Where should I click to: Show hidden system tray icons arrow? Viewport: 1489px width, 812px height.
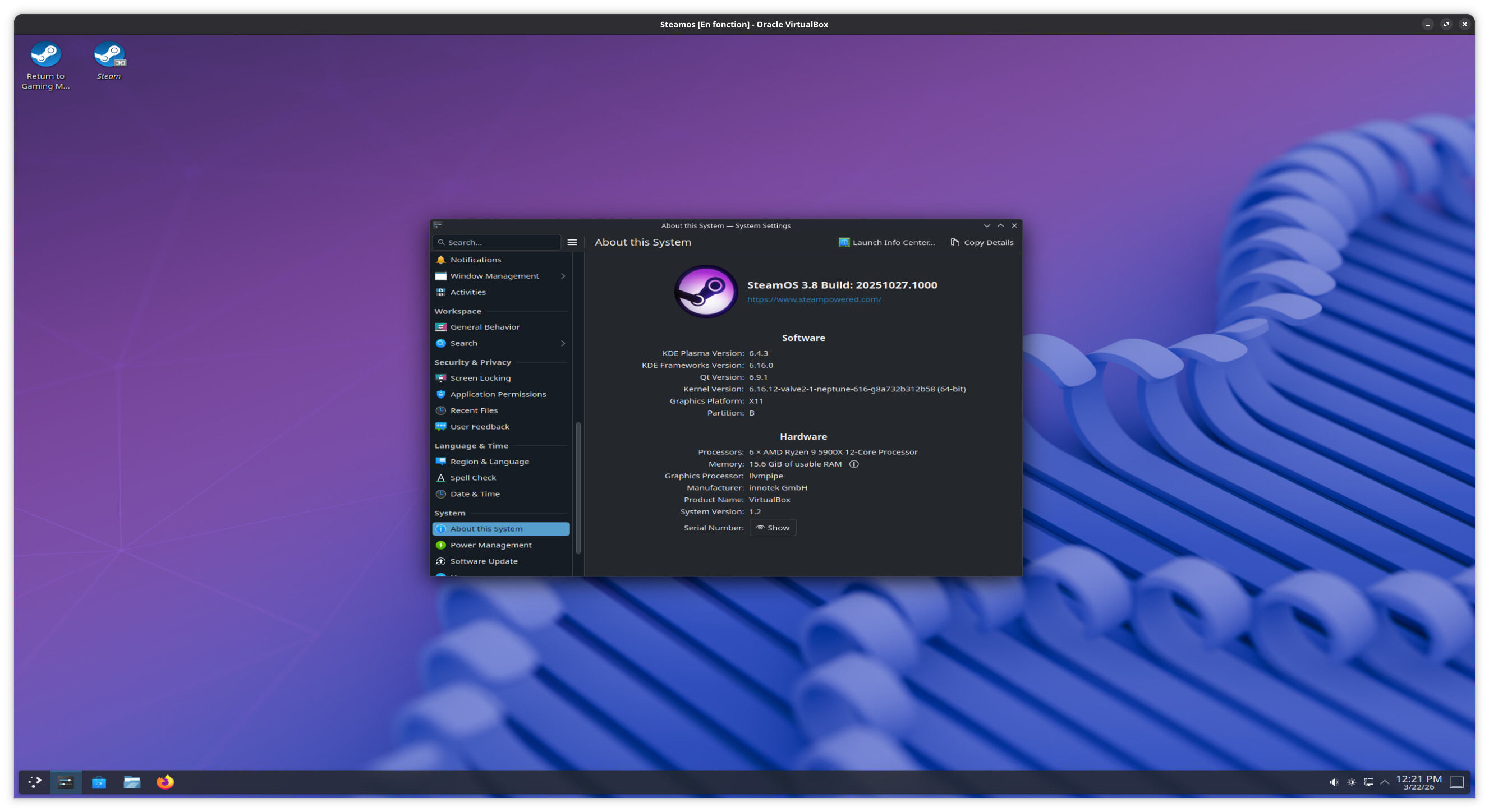coord(1385,782)
